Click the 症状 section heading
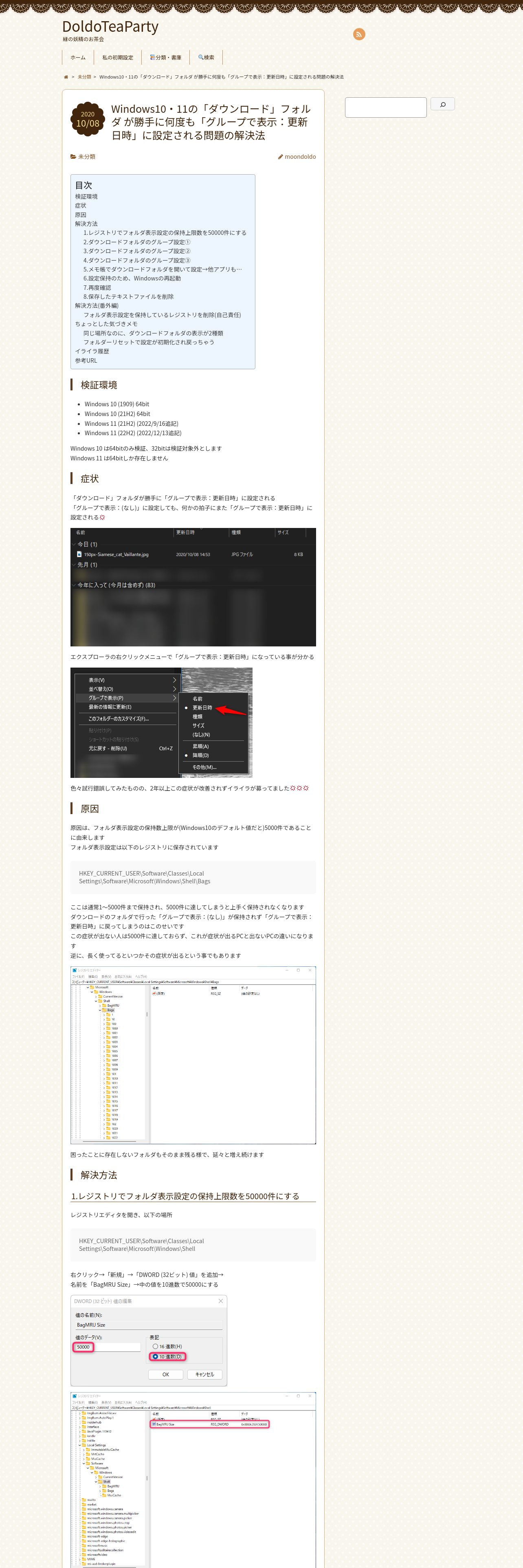The image size is (523, 1568). pyautogui.click(x=90, y=479)
